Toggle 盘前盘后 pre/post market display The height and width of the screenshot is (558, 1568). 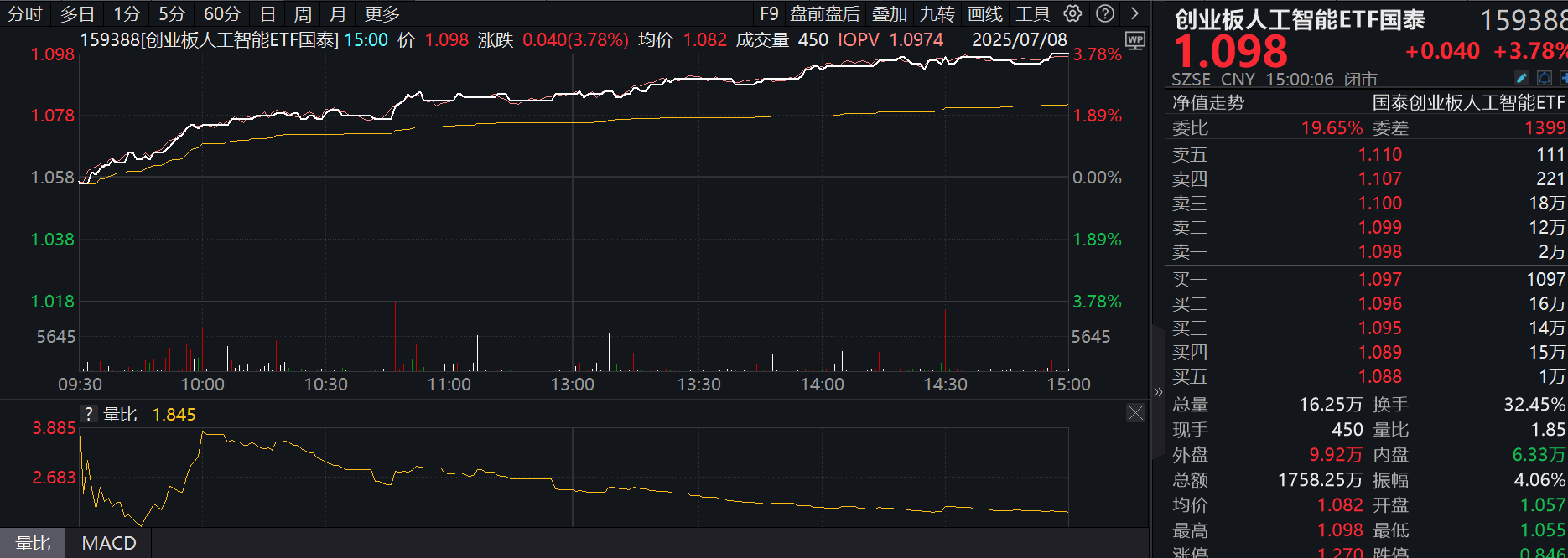click(x=825, y=14)
